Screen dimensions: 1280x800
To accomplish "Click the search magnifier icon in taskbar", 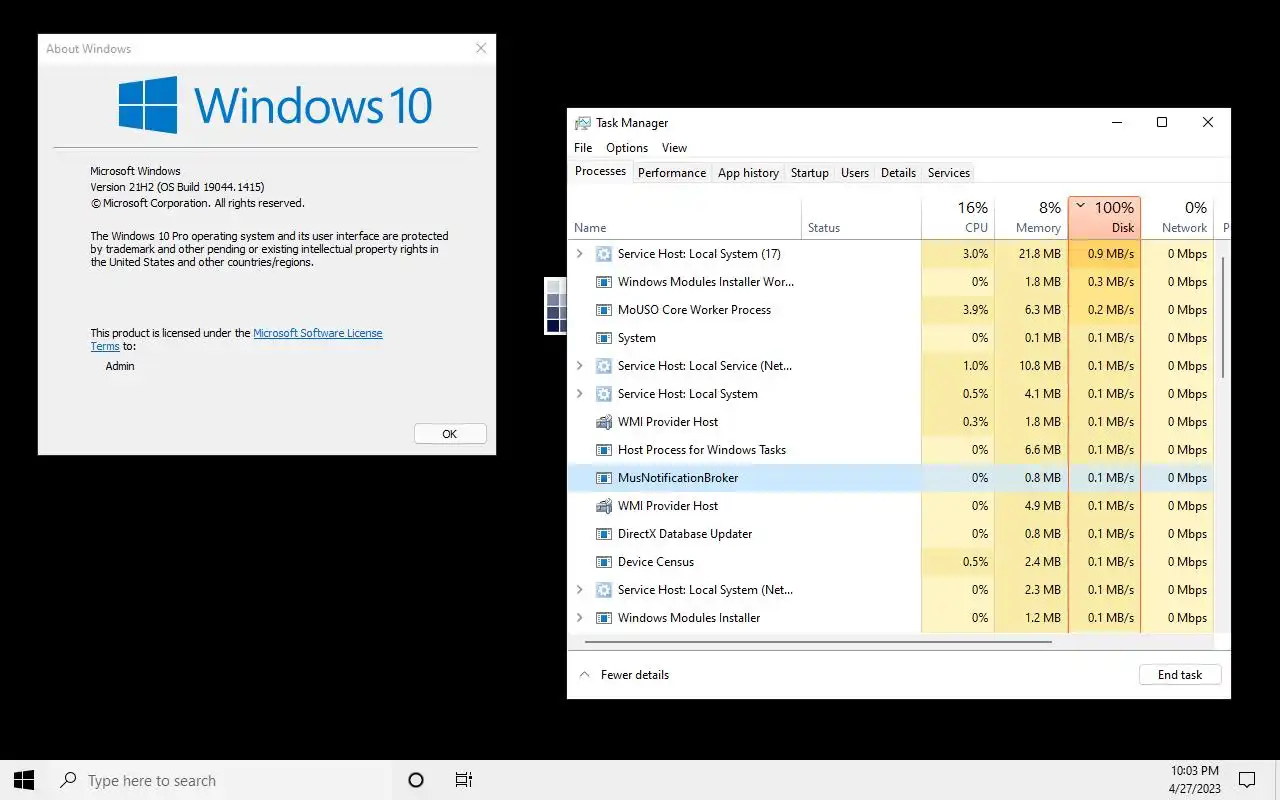I will click(69, 780).
